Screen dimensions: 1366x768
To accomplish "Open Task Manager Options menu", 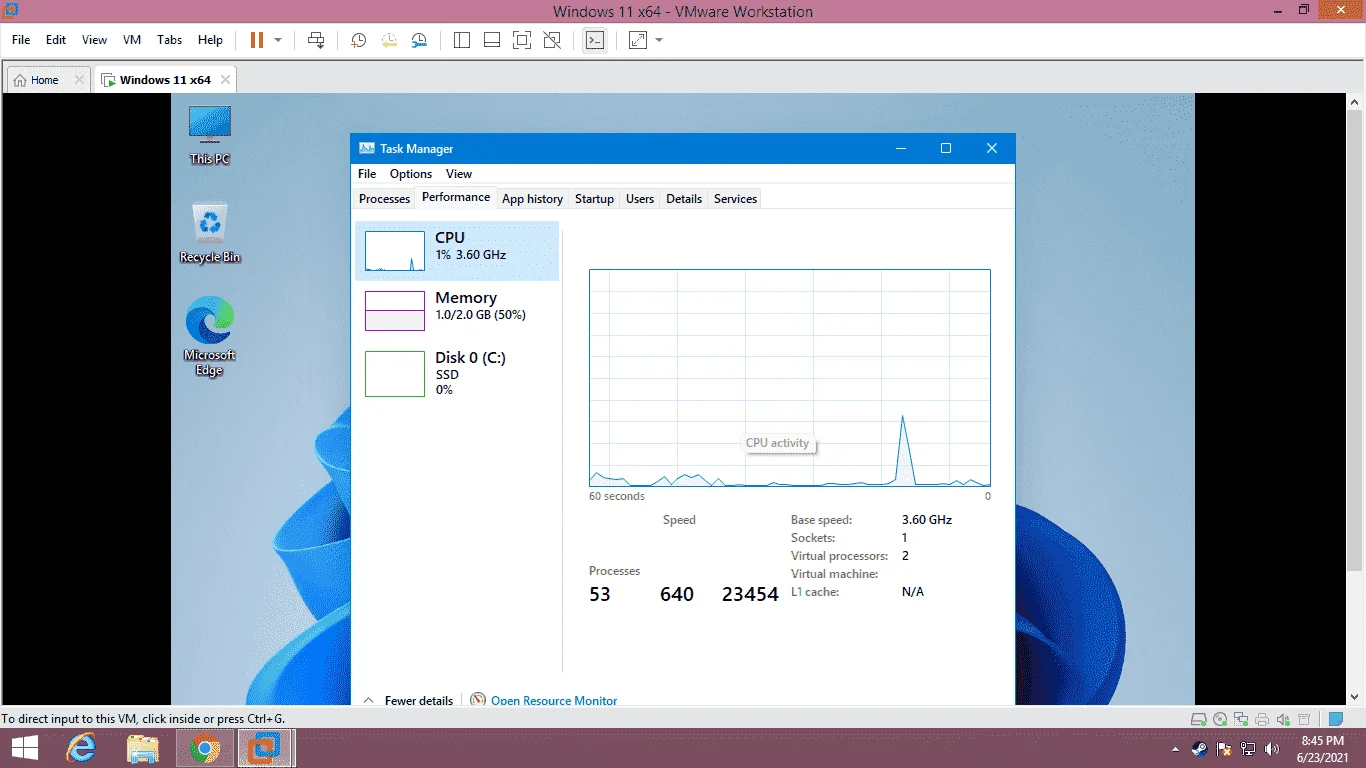I will click(x=411, y=174).
